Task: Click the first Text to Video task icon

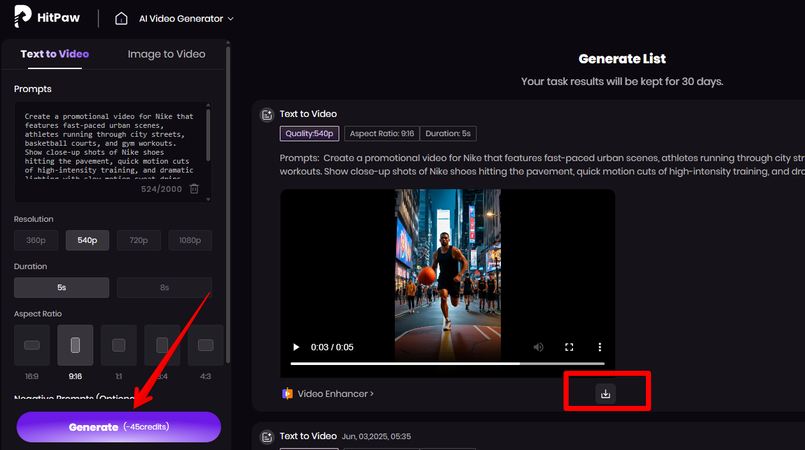Action: coord(267,114)
